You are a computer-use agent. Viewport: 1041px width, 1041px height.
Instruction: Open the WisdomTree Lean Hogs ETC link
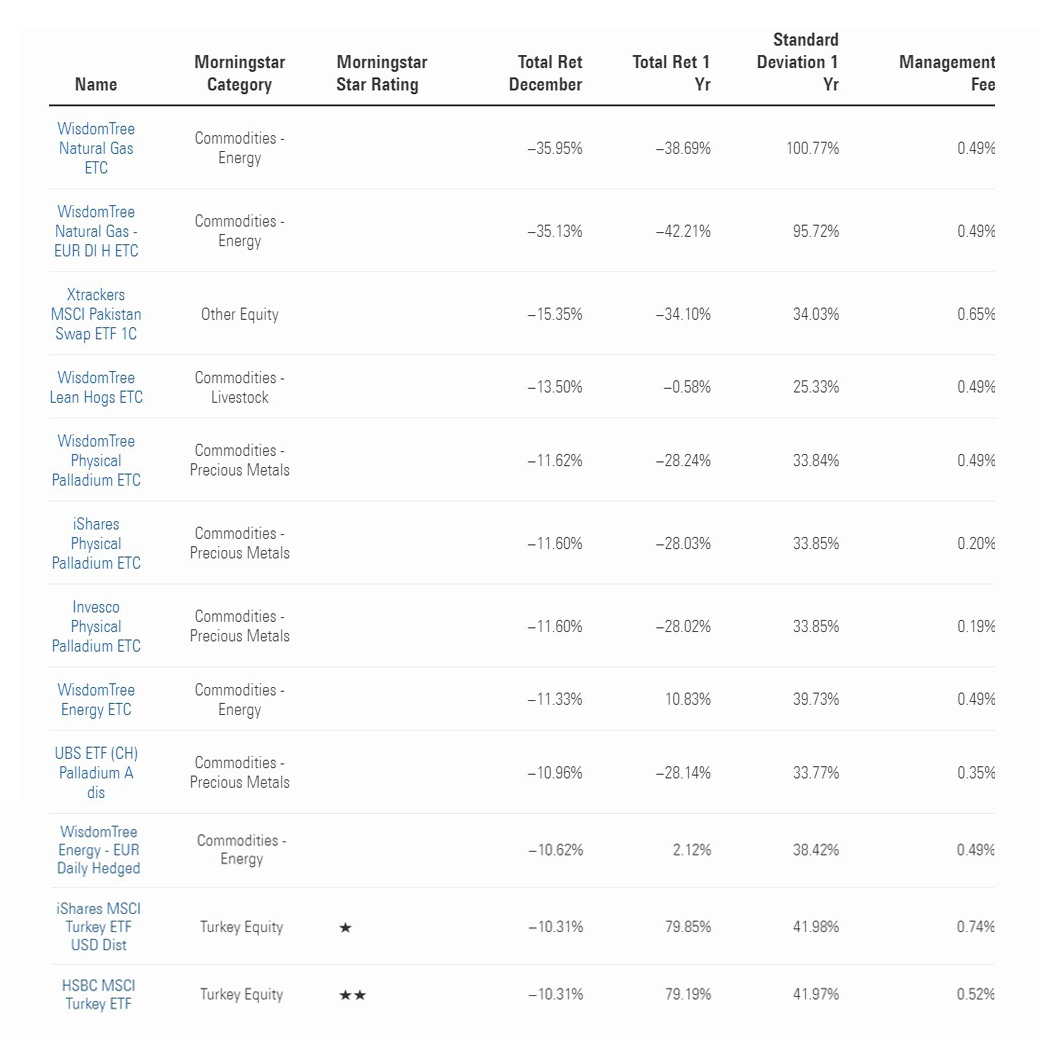(96, 387)
